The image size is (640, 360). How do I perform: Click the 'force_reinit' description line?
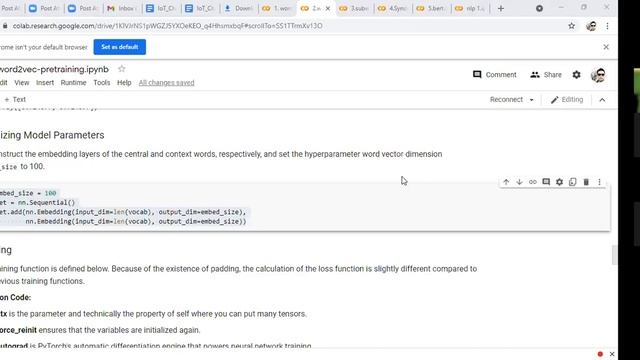coord(100,330)
